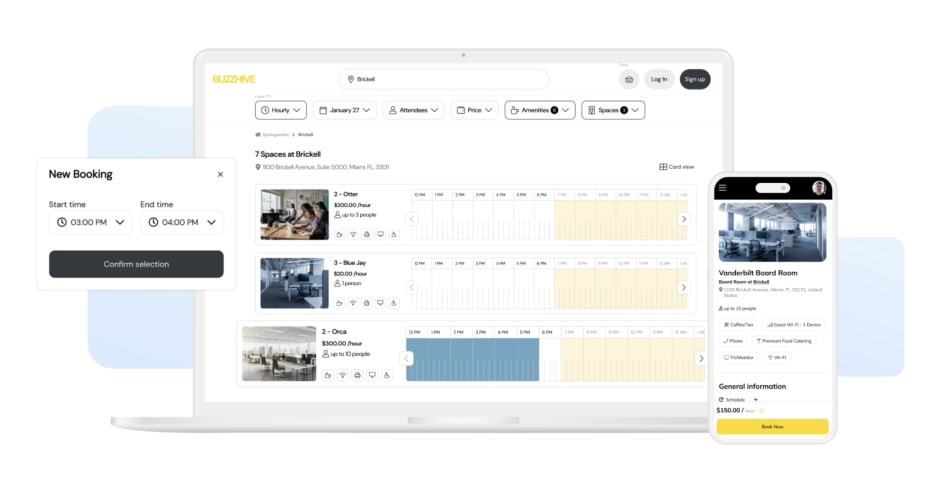Click the BUZZHIVE logo
This screenshot has height=486, width=940.
coord(234,79)
